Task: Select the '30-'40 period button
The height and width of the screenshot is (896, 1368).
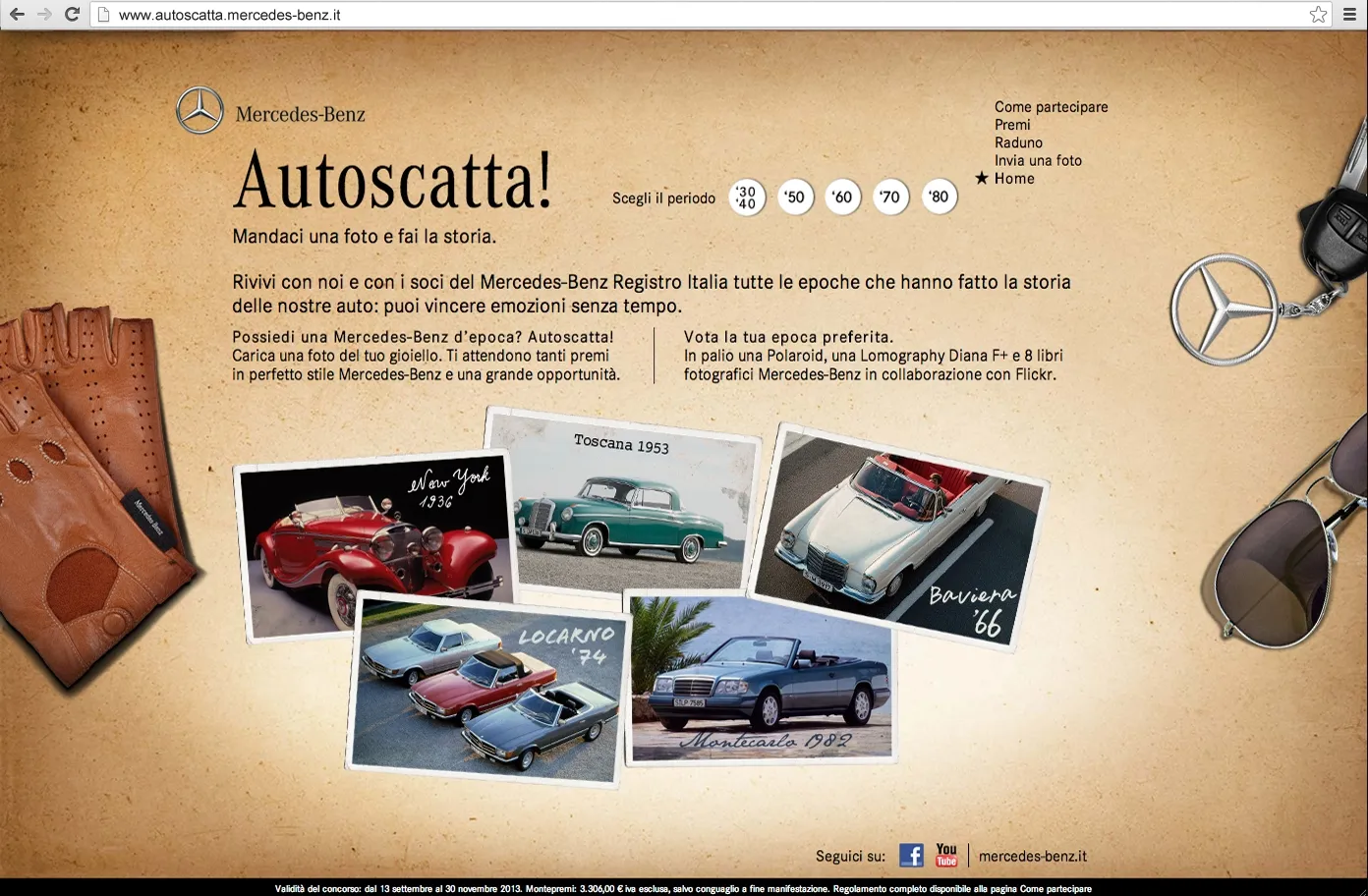Action: pos(747,197)
